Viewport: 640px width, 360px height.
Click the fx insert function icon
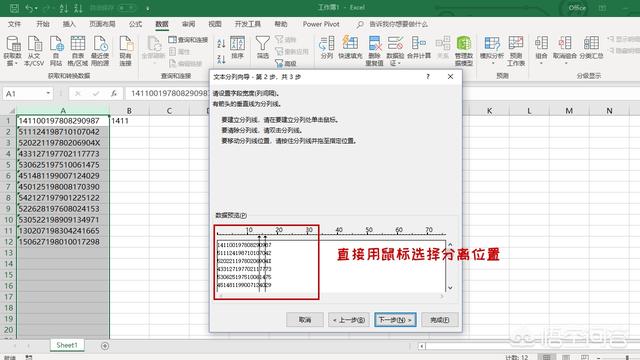(114, 93)
